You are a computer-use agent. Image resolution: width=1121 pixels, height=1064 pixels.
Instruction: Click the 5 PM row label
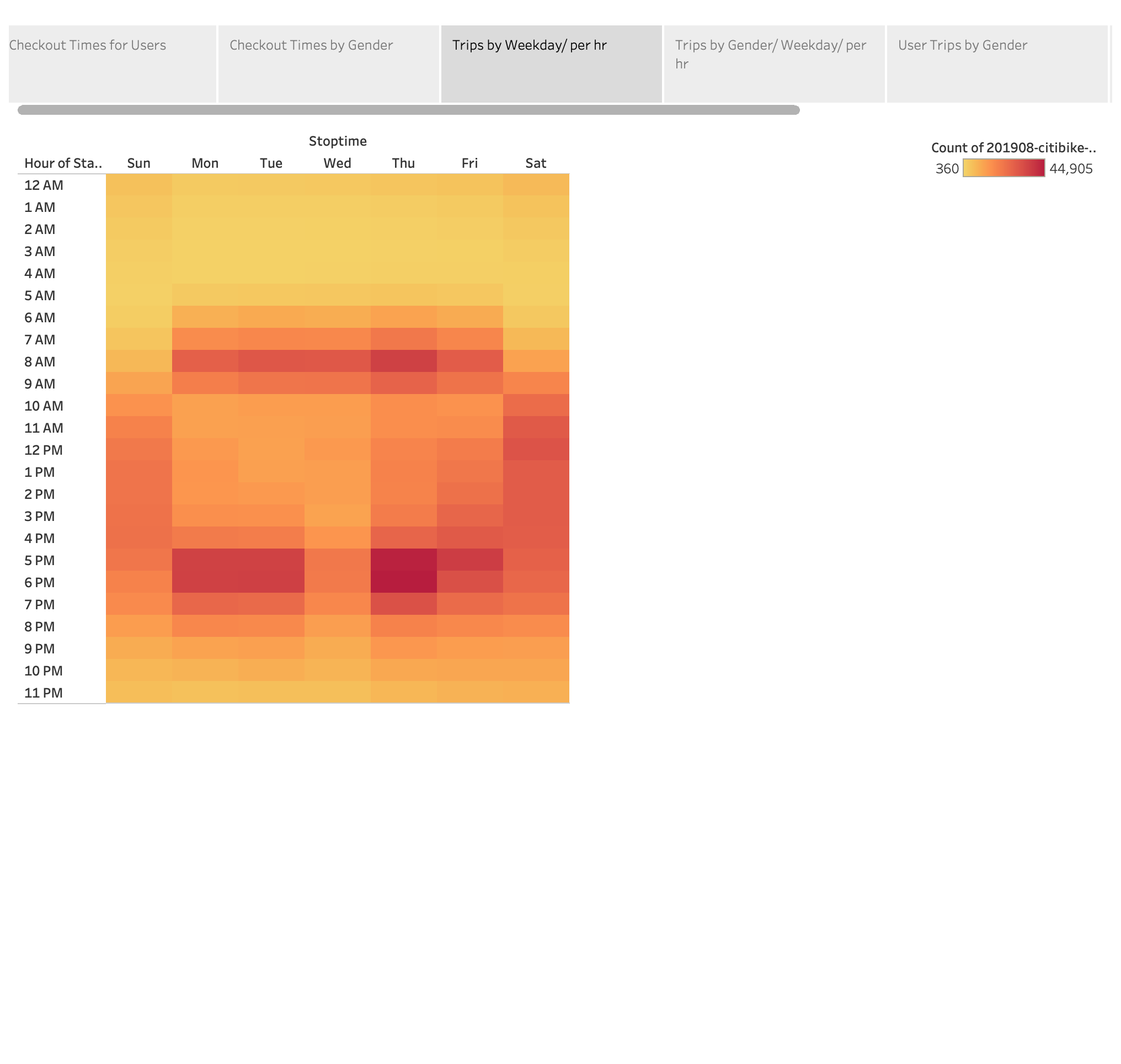[x=40, y=560]
